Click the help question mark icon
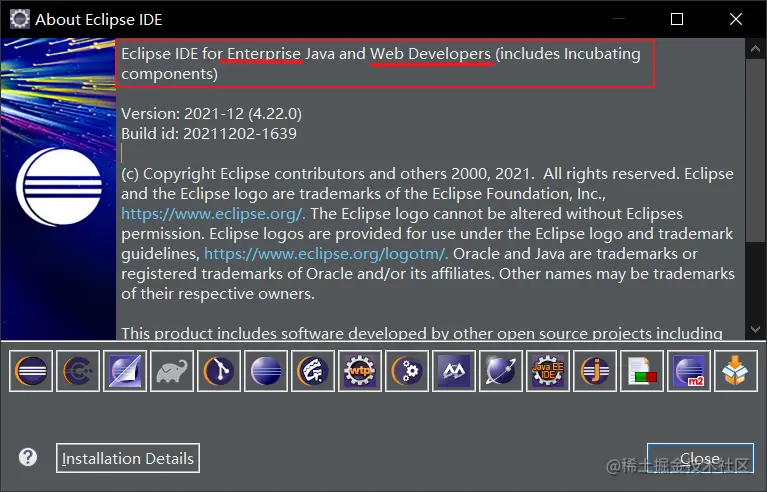Screen dimensions: 767x492 tap(28, 457)
